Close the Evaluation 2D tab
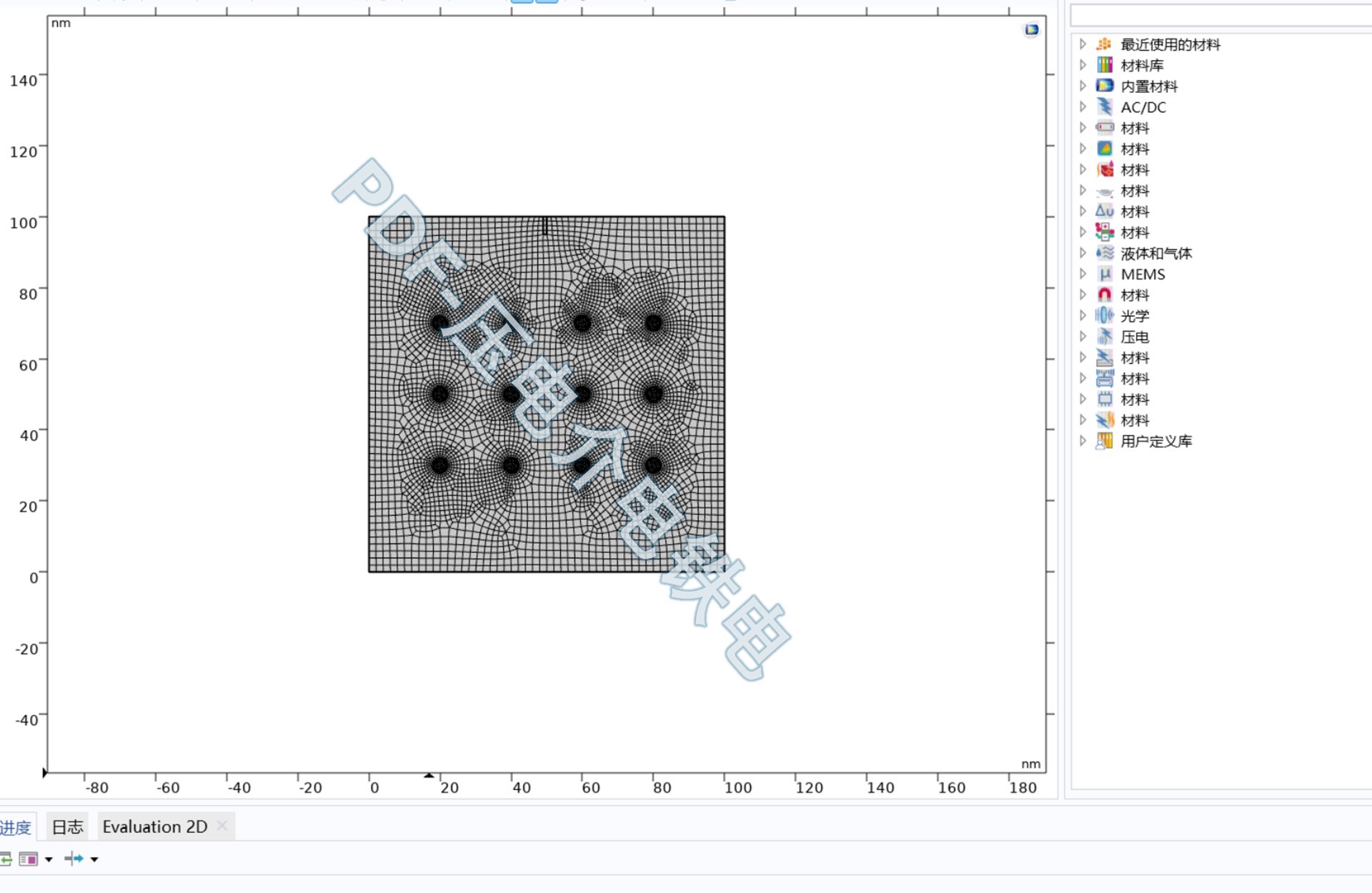 pos(222,826)
